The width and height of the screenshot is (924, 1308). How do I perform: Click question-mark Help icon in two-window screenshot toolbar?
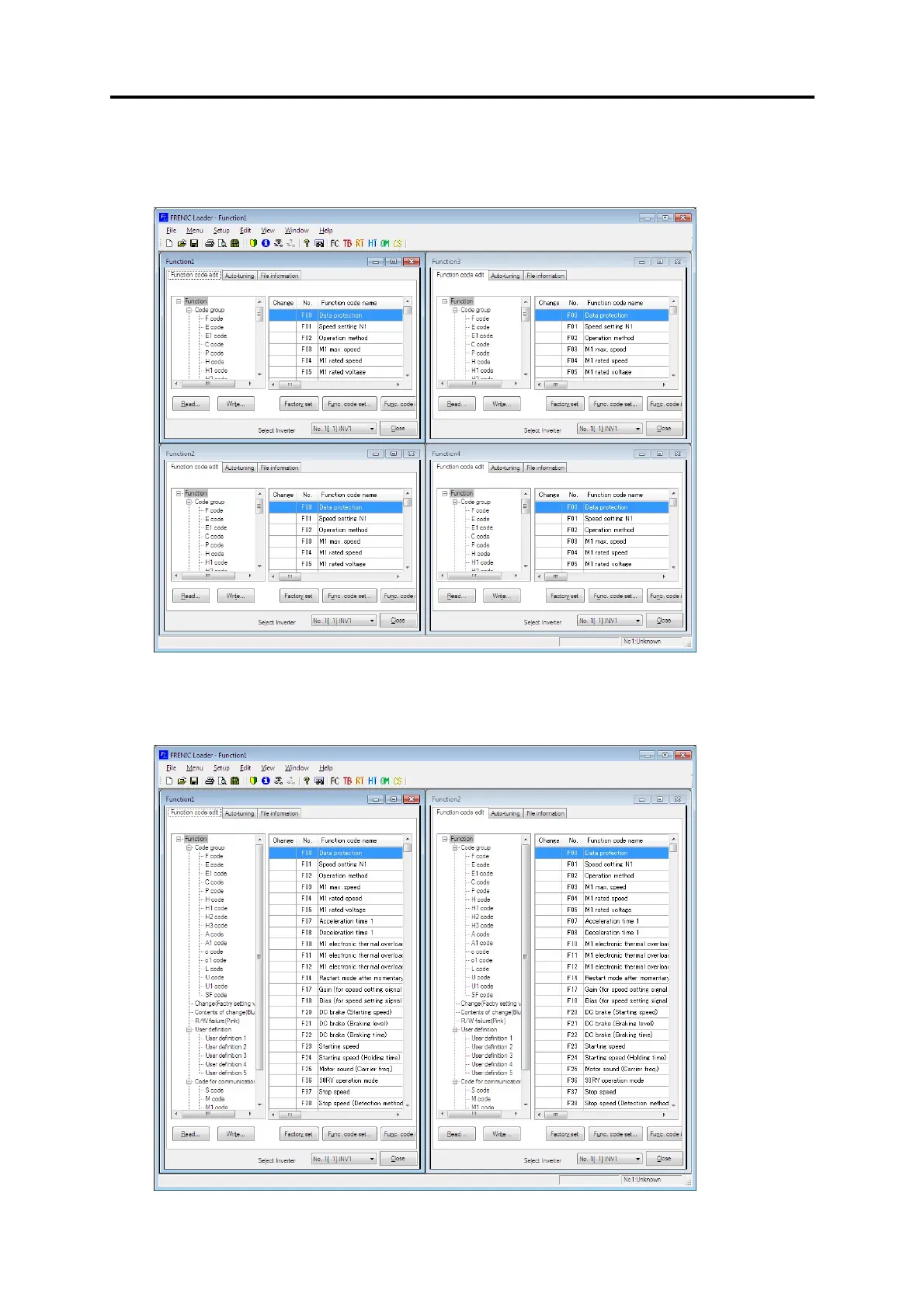(307, 781)
